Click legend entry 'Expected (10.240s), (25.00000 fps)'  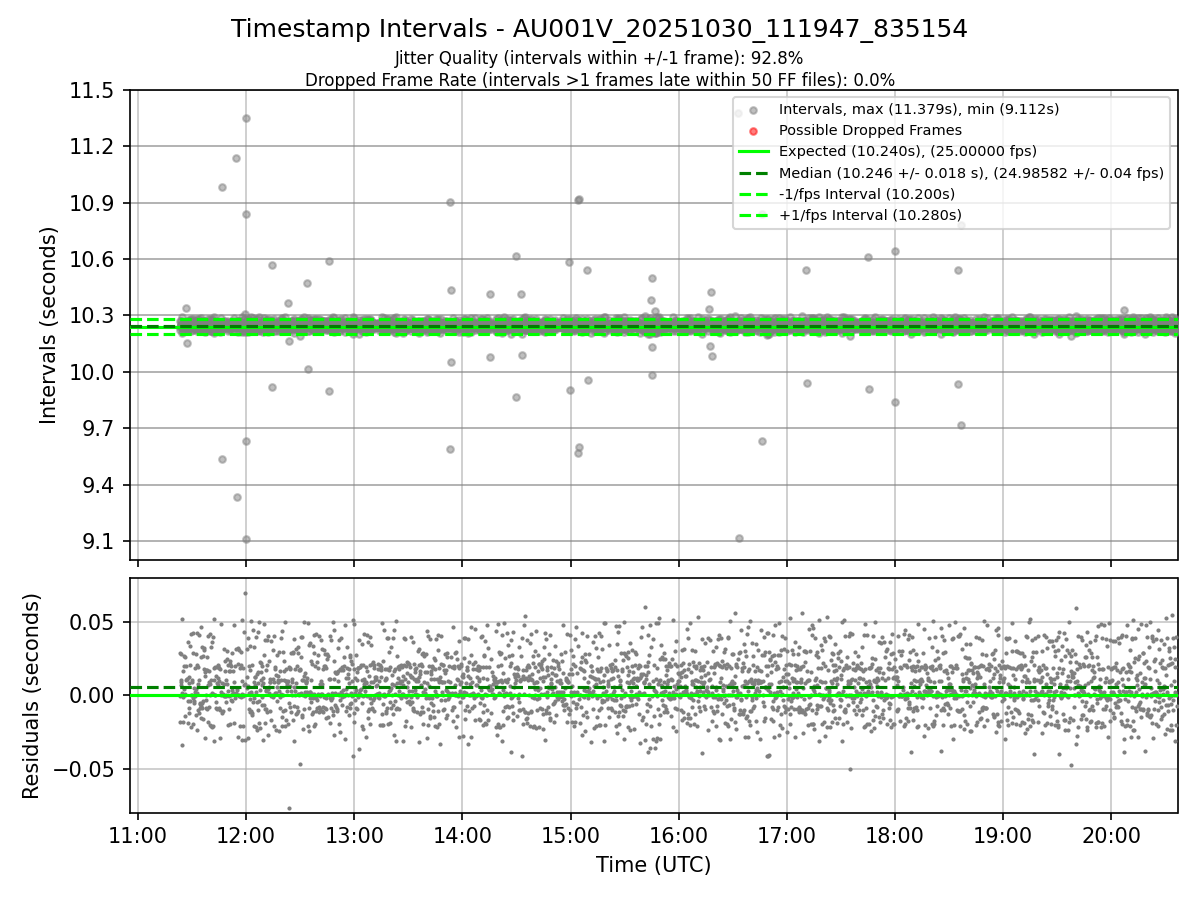tap(908, 151)
